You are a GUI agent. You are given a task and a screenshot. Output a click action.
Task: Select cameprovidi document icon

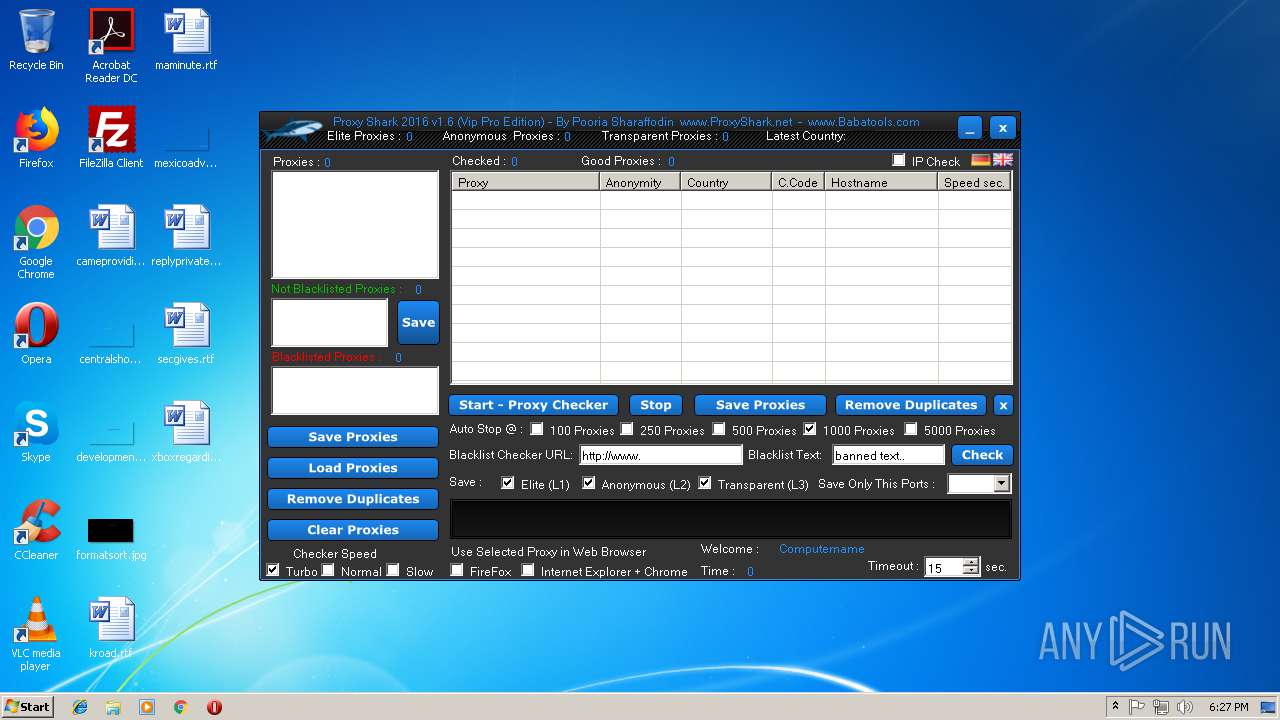pyautogui.click(x=111, y=236)
